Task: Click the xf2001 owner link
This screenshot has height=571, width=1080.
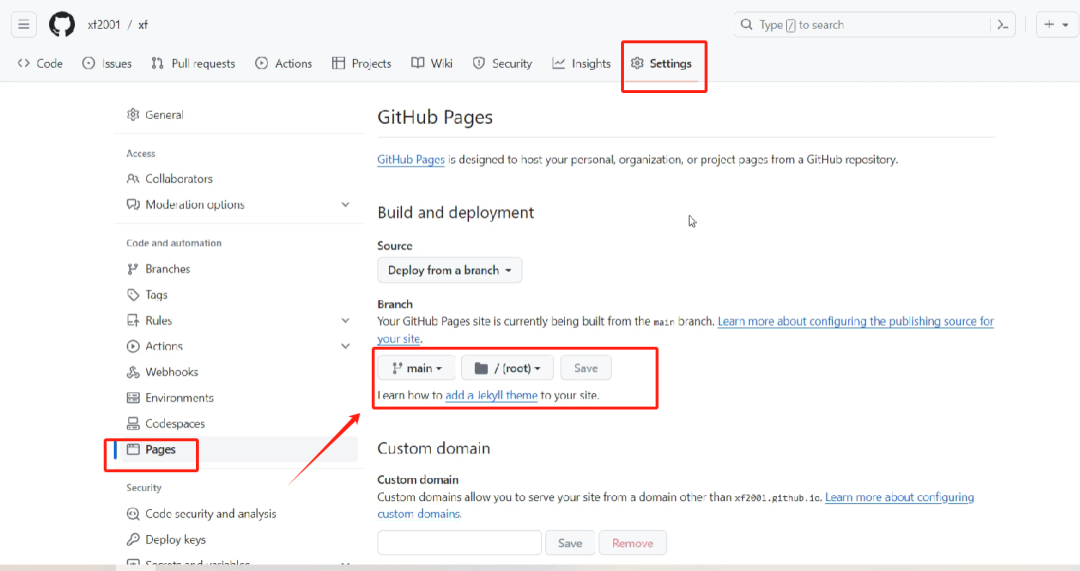Action: pos(104,25)
